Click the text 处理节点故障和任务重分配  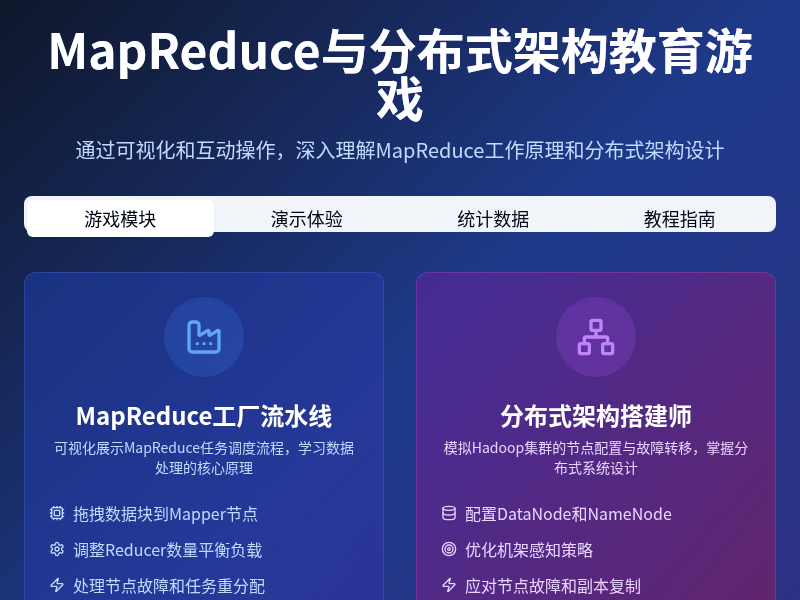pyautogui.click(x=169, y=586)
